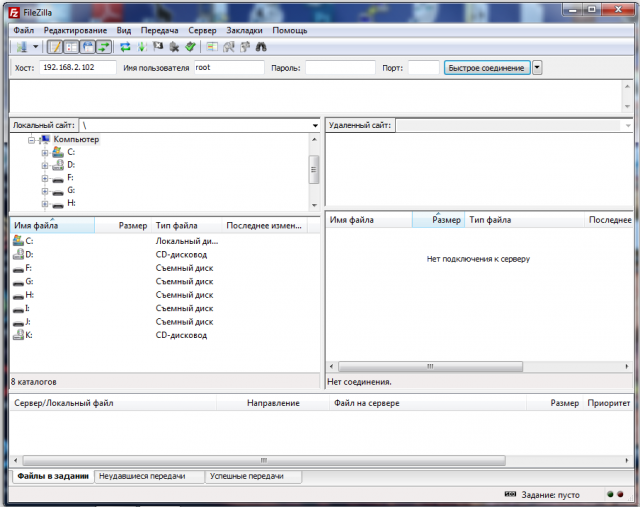This screenshot has width=640, height=507.
Task: Sort local files by Имя файла
Action: click(52, 225)
